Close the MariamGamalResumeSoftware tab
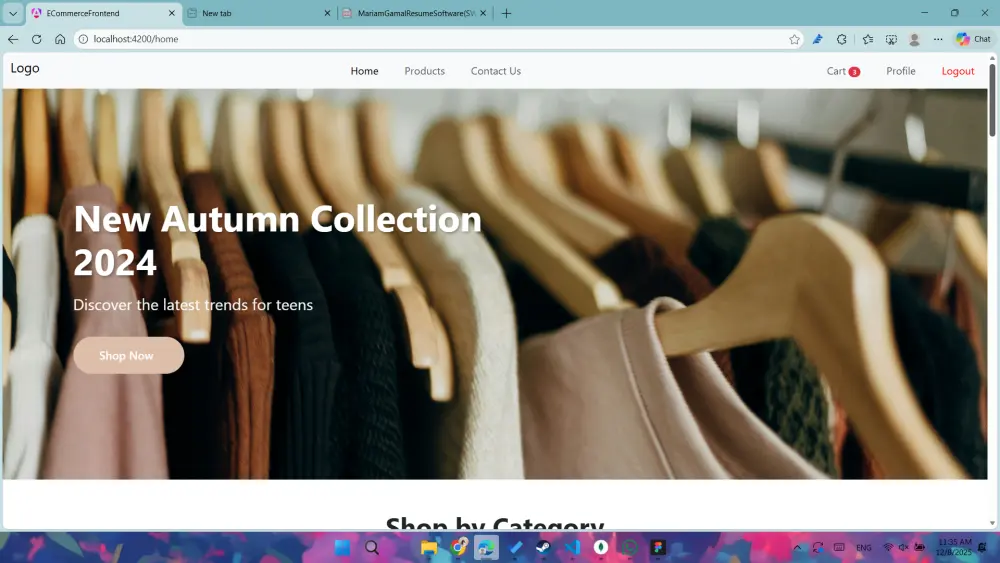Viewport: 1000px width, 563px height. coord(483,13)
